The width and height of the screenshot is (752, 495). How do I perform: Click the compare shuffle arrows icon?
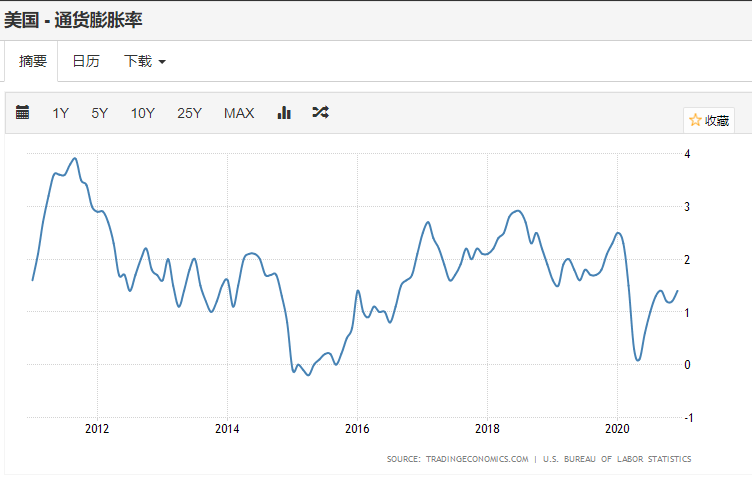[x=320, y=112]
